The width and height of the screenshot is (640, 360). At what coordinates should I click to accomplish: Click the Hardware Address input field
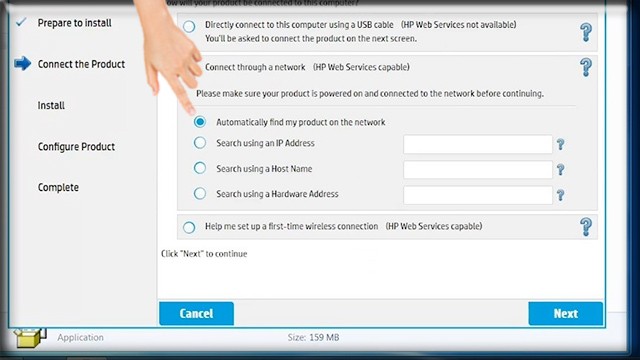pos(478,195)
